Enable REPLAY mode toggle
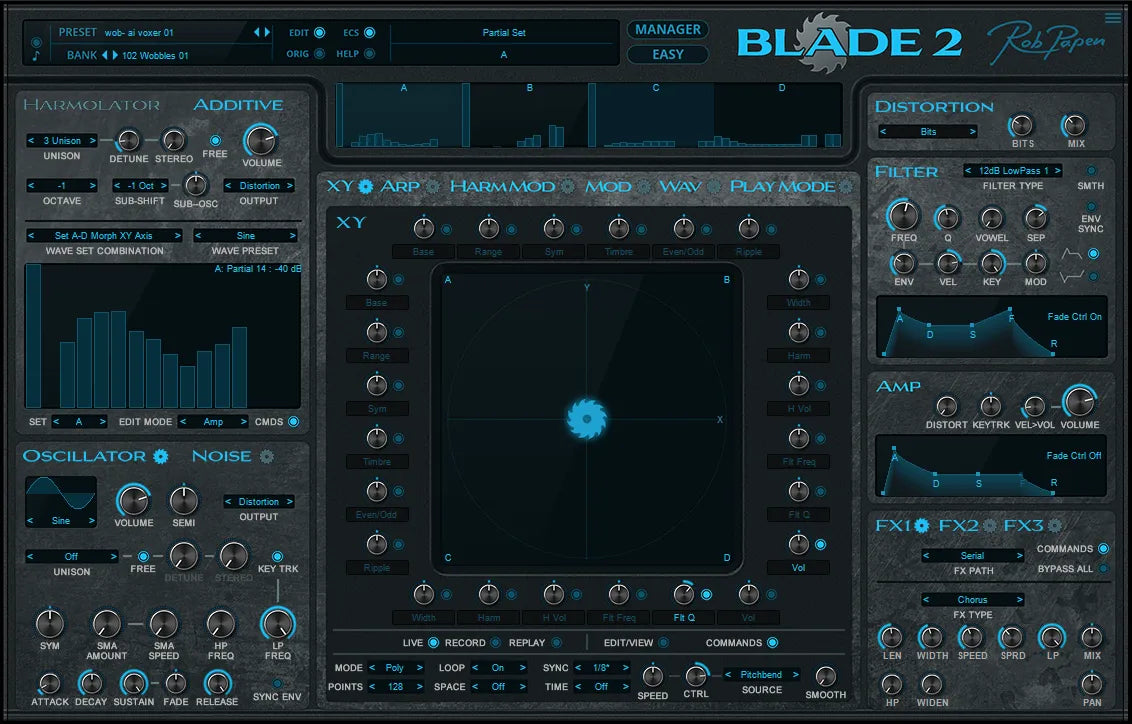 (x=557, y=642)
